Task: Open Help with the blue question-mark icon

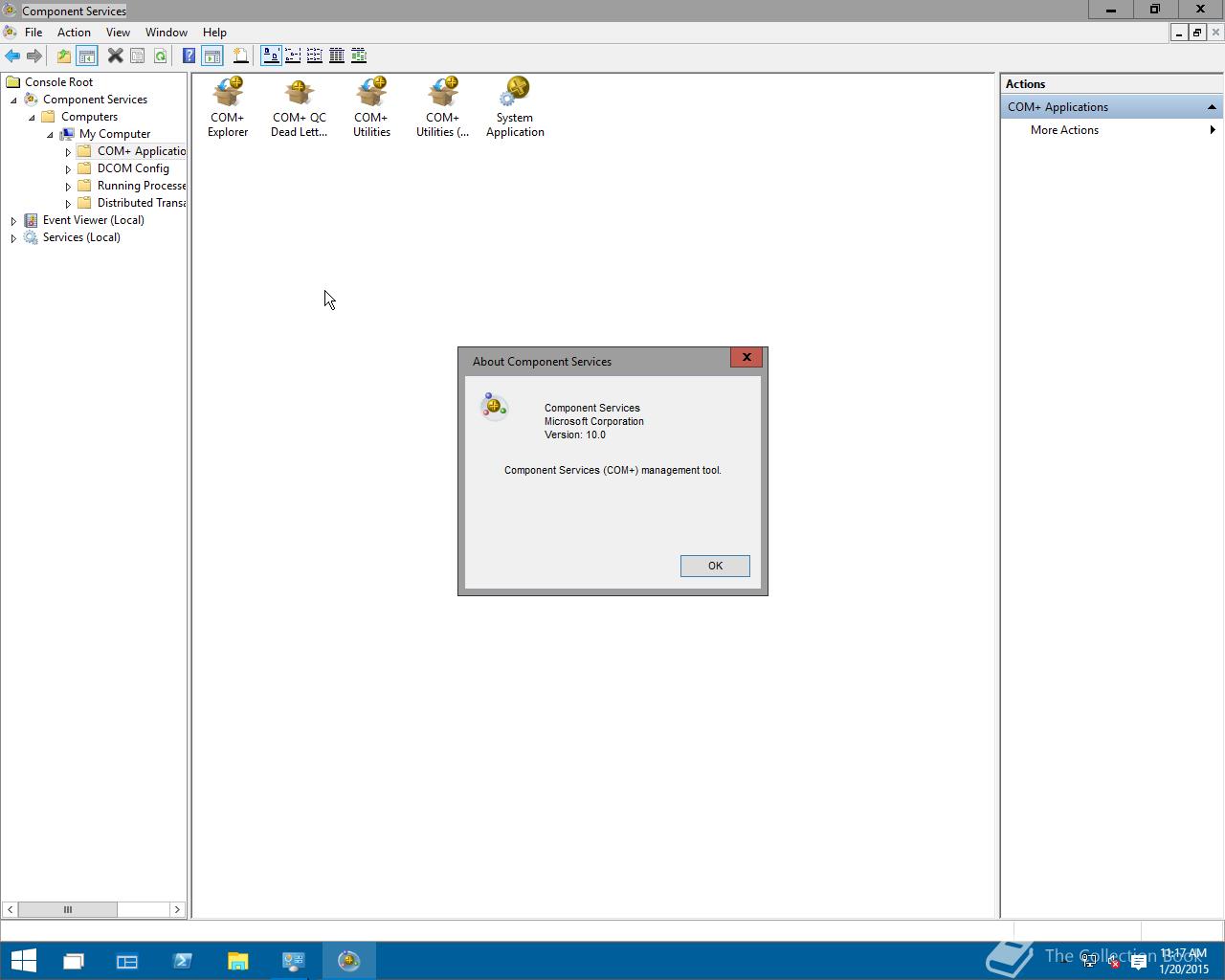Action: click(x=189, y=56)
